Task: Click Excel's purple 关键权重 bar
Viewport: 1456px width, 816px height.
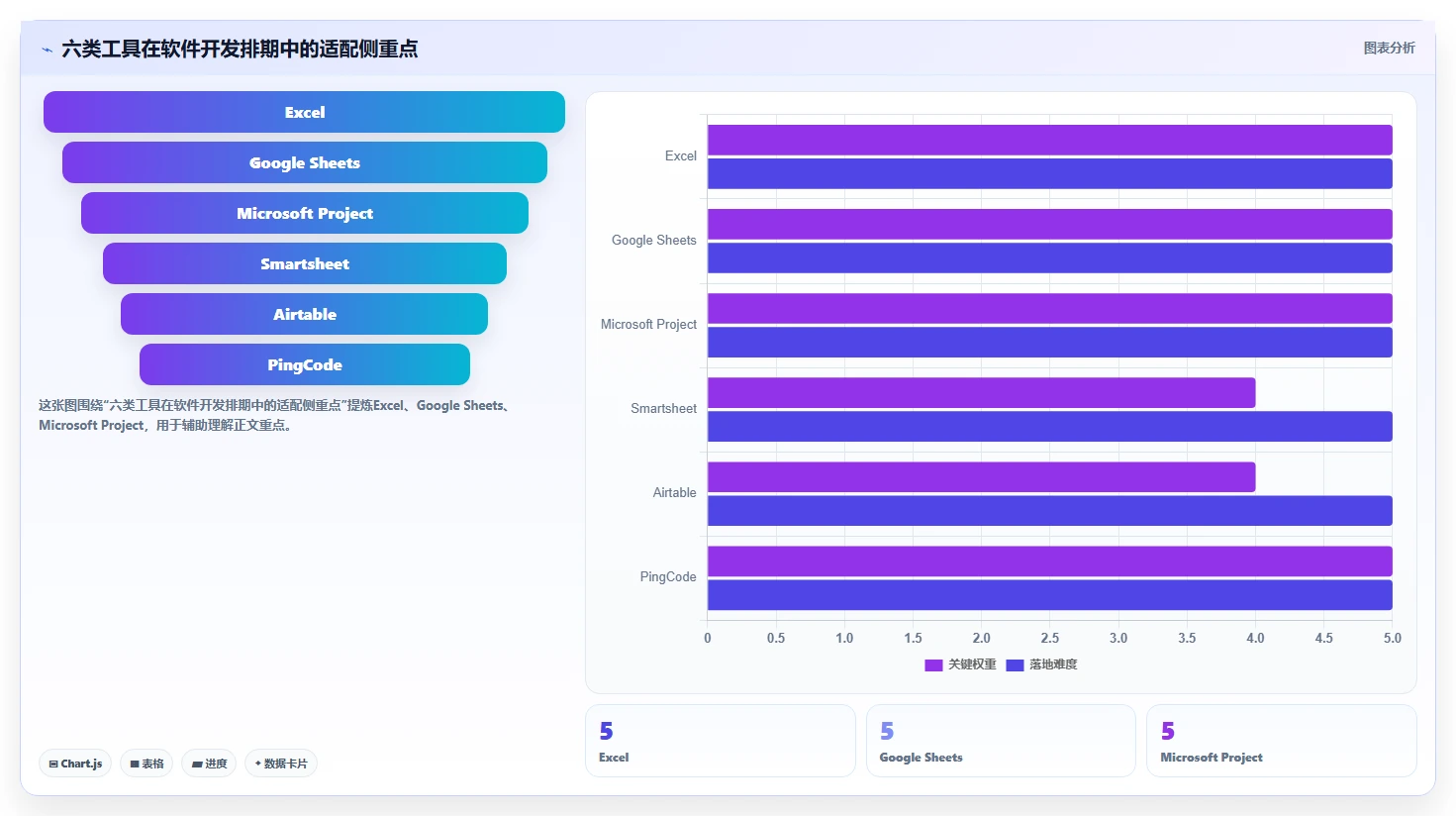Action: tap(1049, 140)
